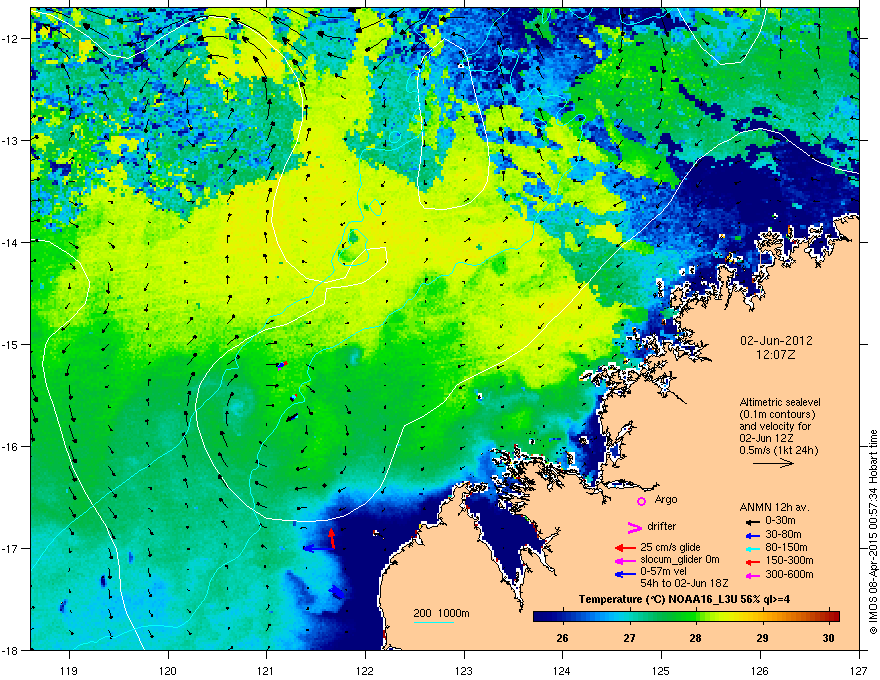The width and height of the screenshot is (880, 680).
Task: Click the '200 1000m' isobath label
Action: tap(441, 613)
